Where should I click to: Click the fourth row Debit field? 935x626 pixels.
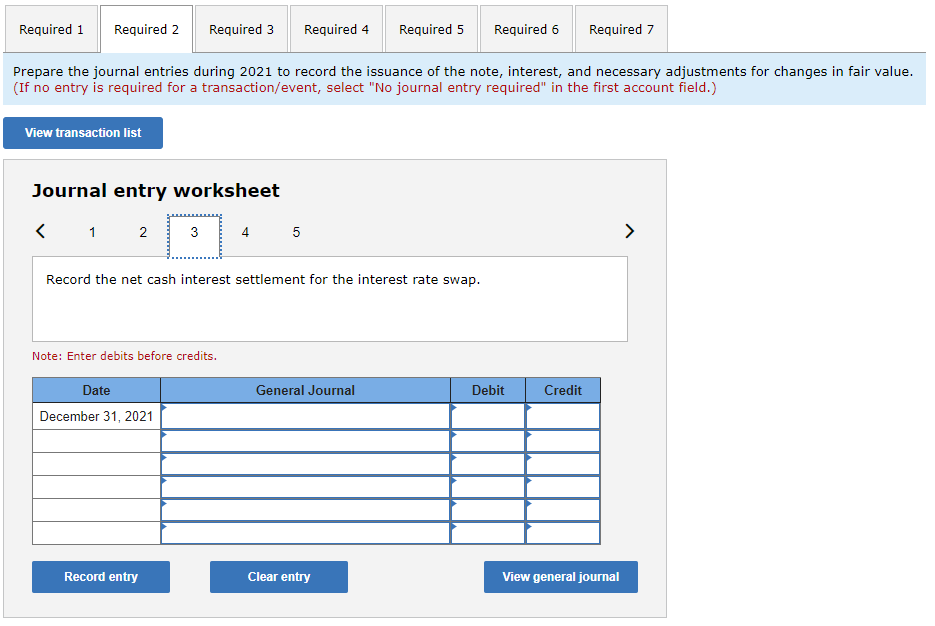click(488, 487)
